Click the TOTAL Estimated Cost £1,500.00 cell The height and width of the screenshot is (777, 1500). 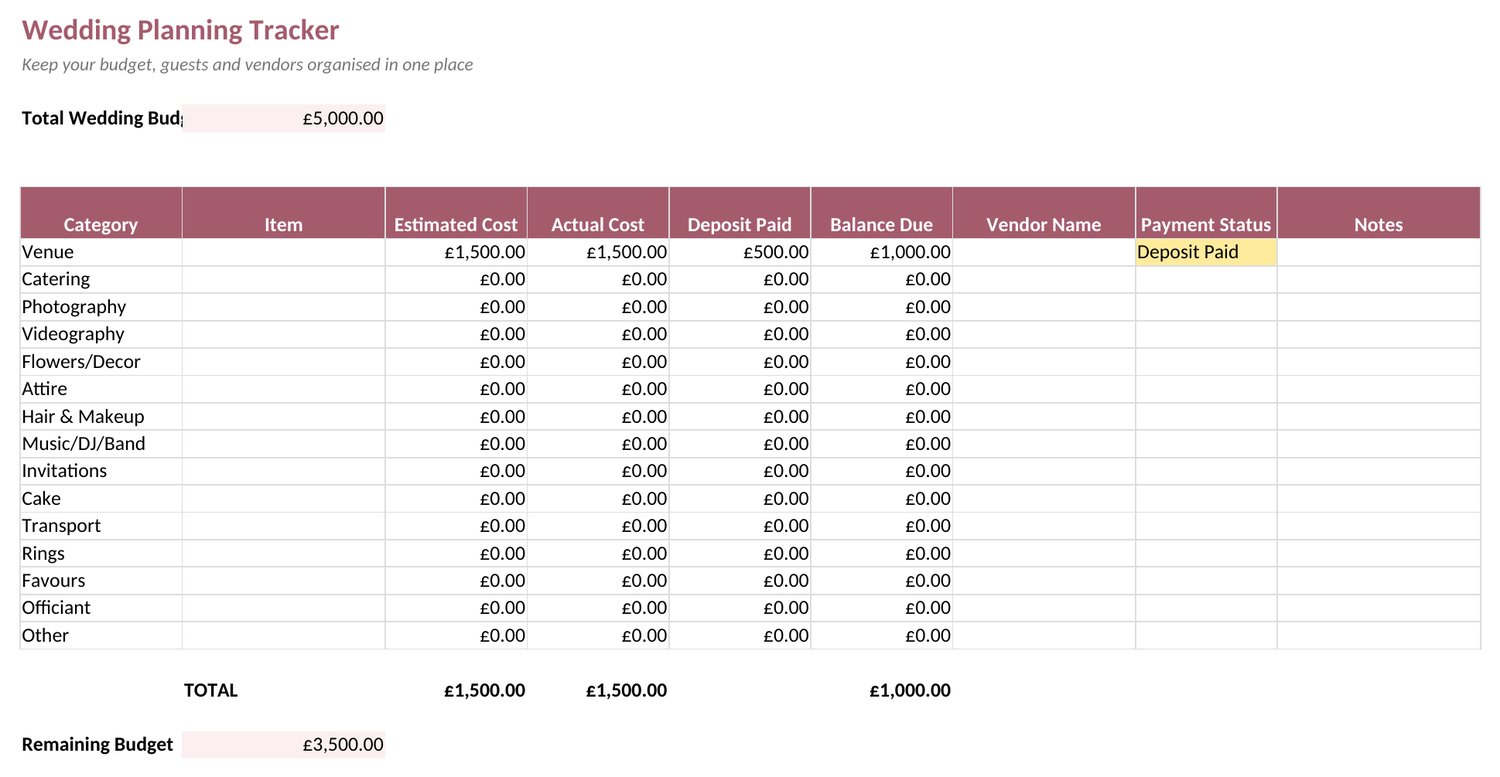[456, 690]
